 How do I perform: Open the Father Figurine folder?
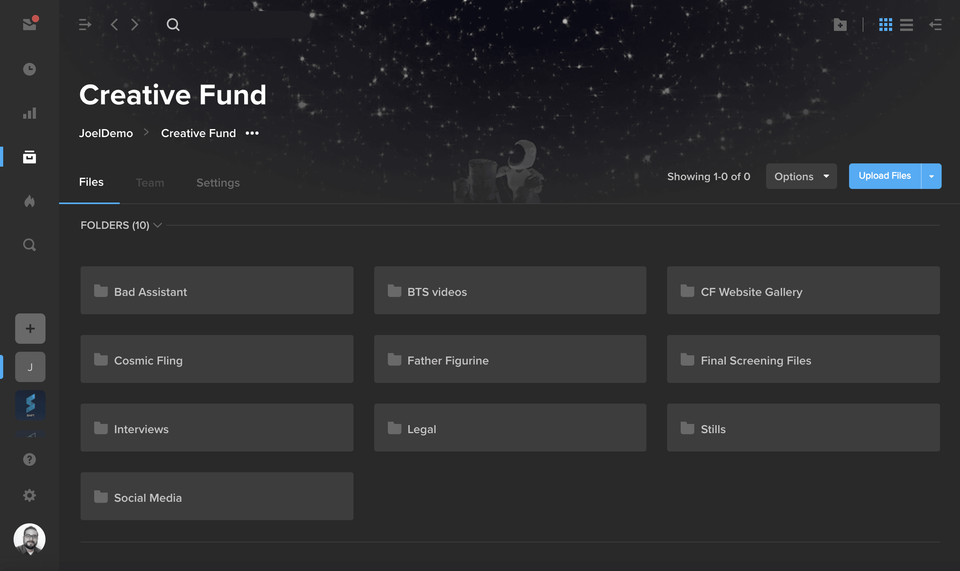(x=510, y=359)
